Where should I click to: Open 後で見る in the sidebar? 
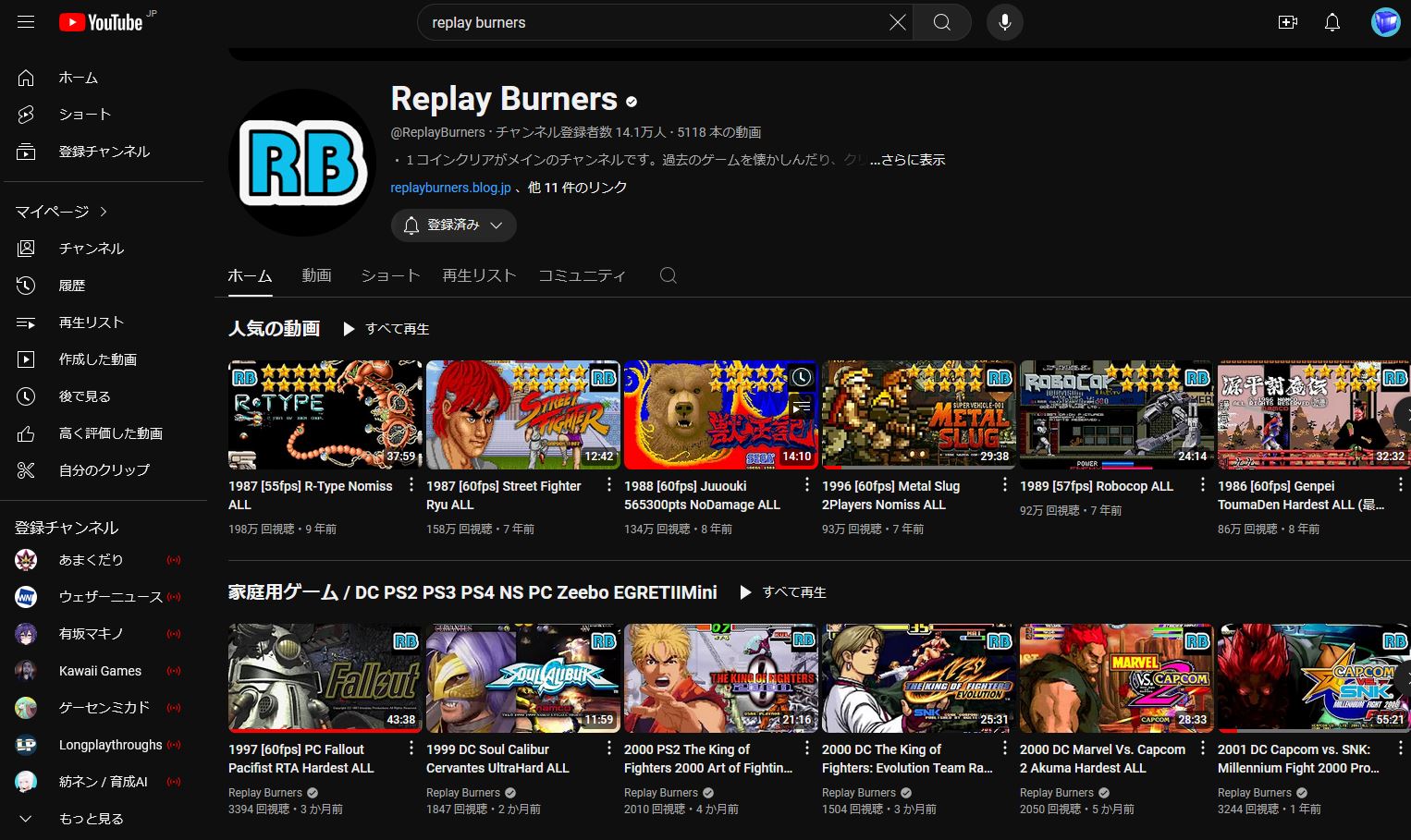tap(104, 396)
